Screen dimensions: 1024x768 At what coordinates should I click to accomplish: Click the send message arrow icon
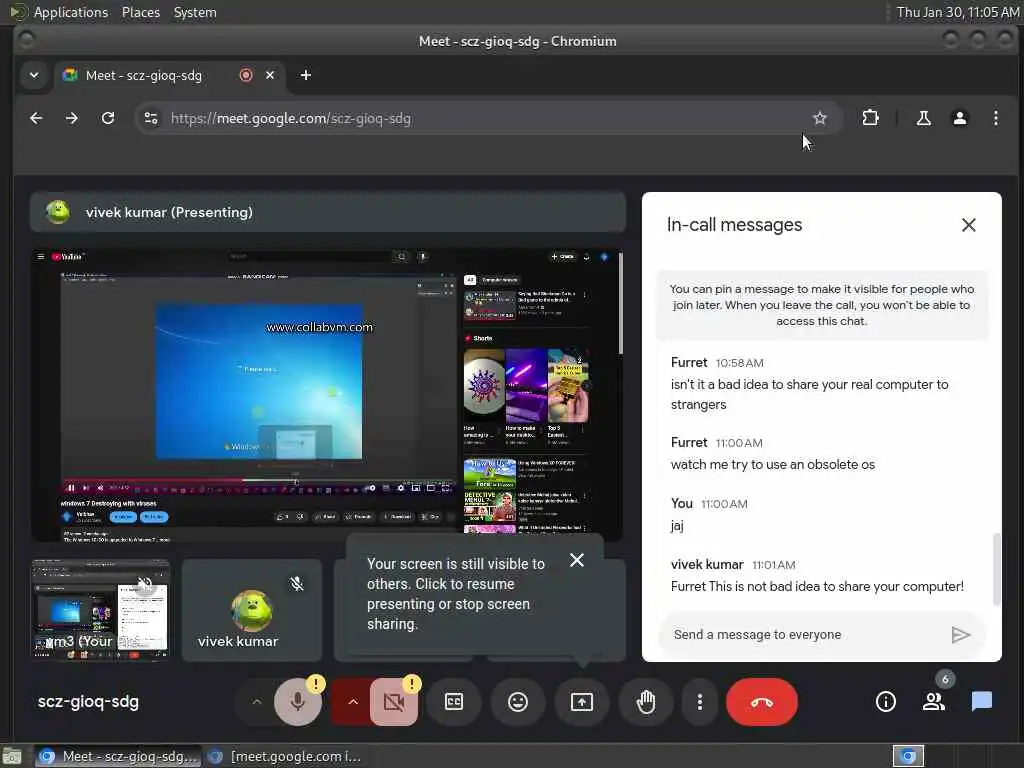coord(960,635)
